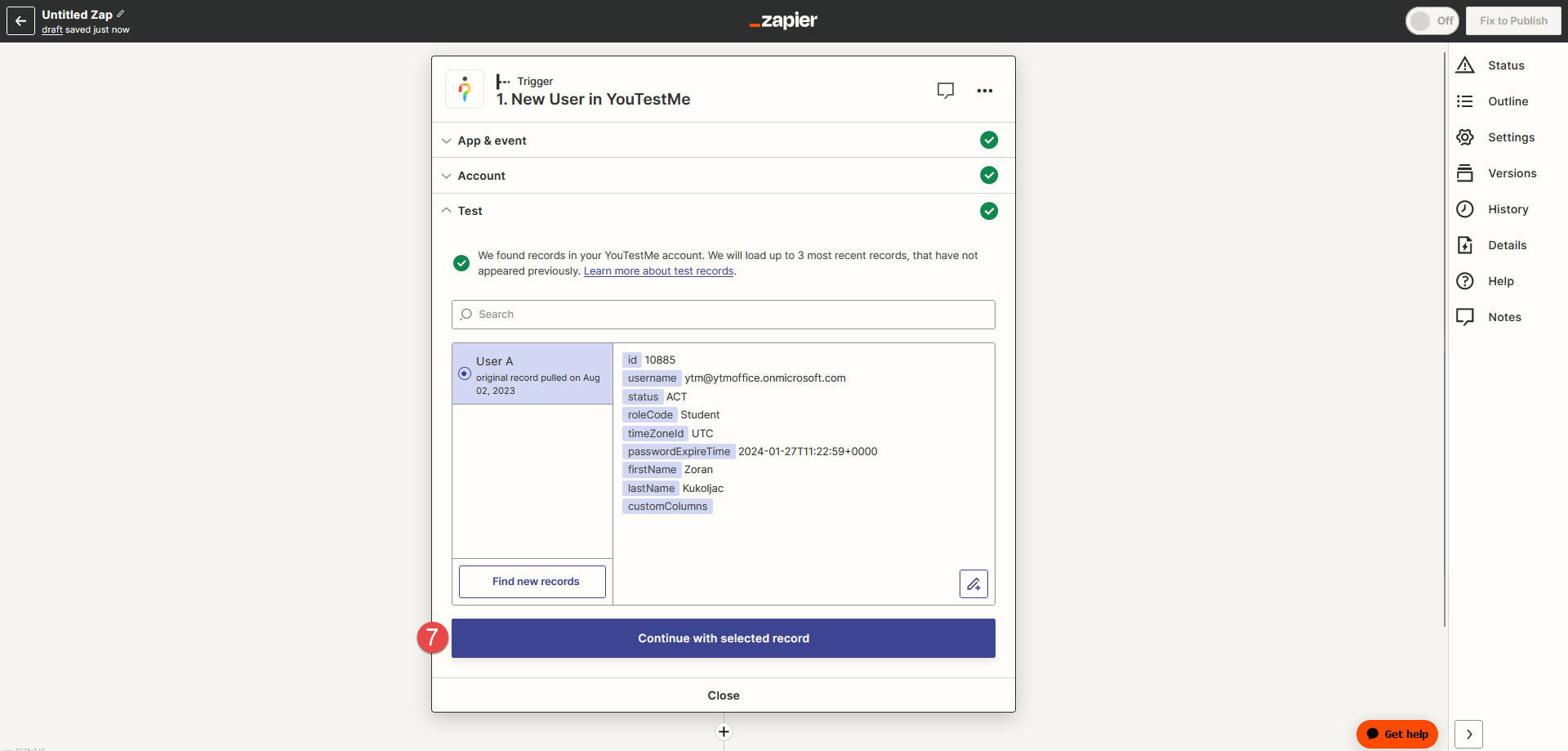The image size is (1568, 751).
Task: Edit the Untitled Zap name pencil
Action: click(x=121, y=14)
